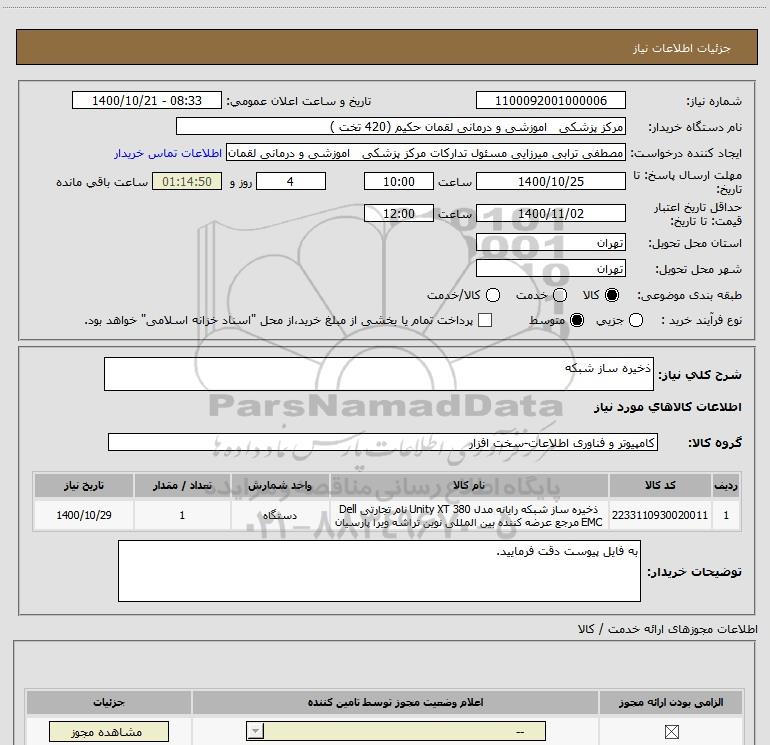Click the delivery province field تهران
Image resolution: width=770 pixels, height=745 pixels.
click(550, 243)
